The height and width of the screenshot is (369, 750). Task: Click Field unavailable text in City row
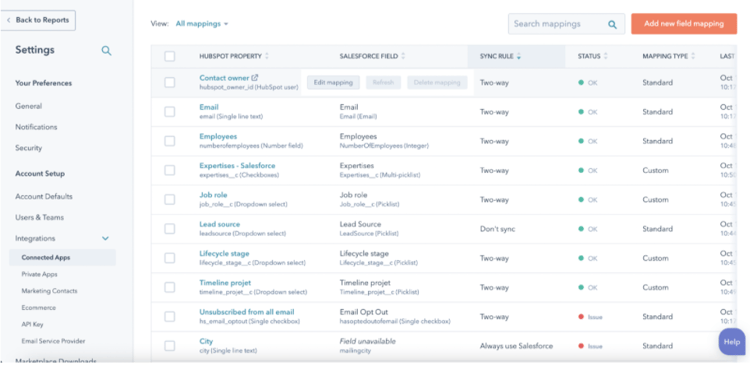(x=367, y=341)
